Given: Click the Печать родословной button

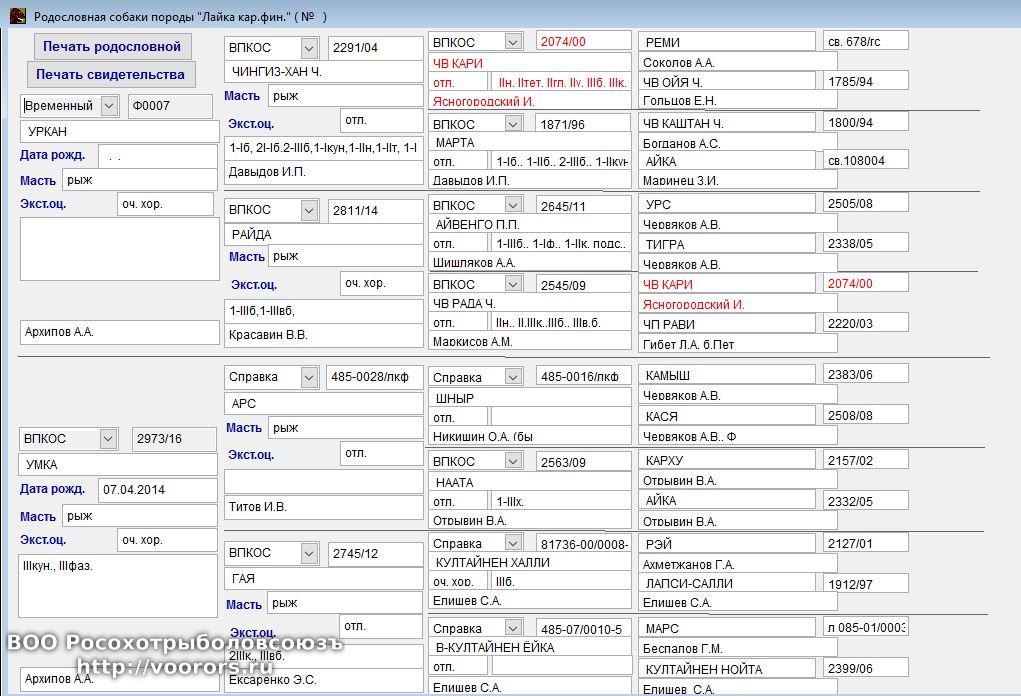Looking at the screenshot, I should click(112, 46).
